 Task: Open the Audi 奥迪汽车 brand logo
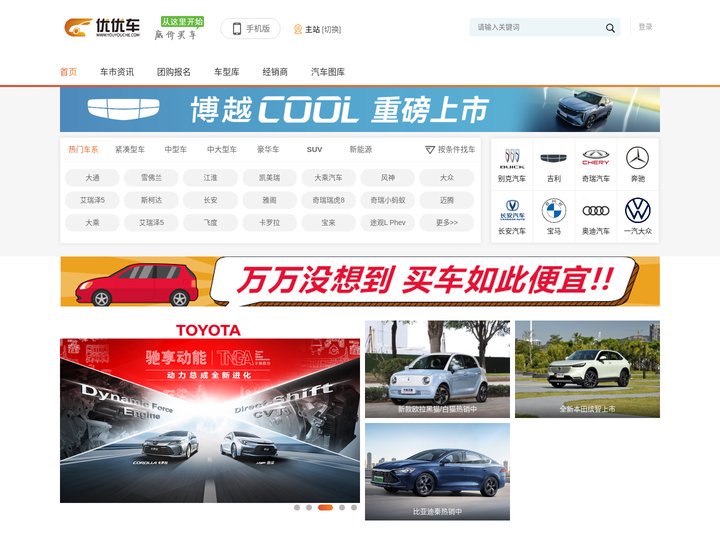point(596,211)
